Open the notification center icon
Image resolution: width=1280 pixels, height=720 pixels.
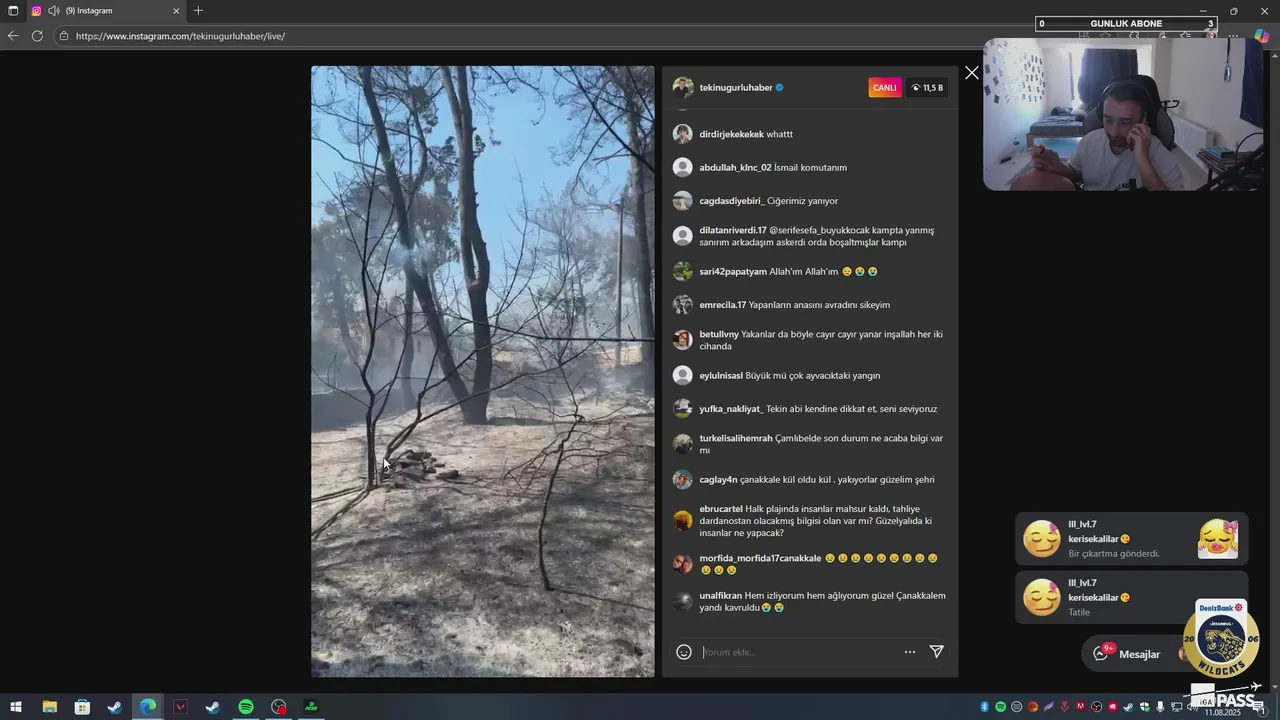coord(1260,708)
